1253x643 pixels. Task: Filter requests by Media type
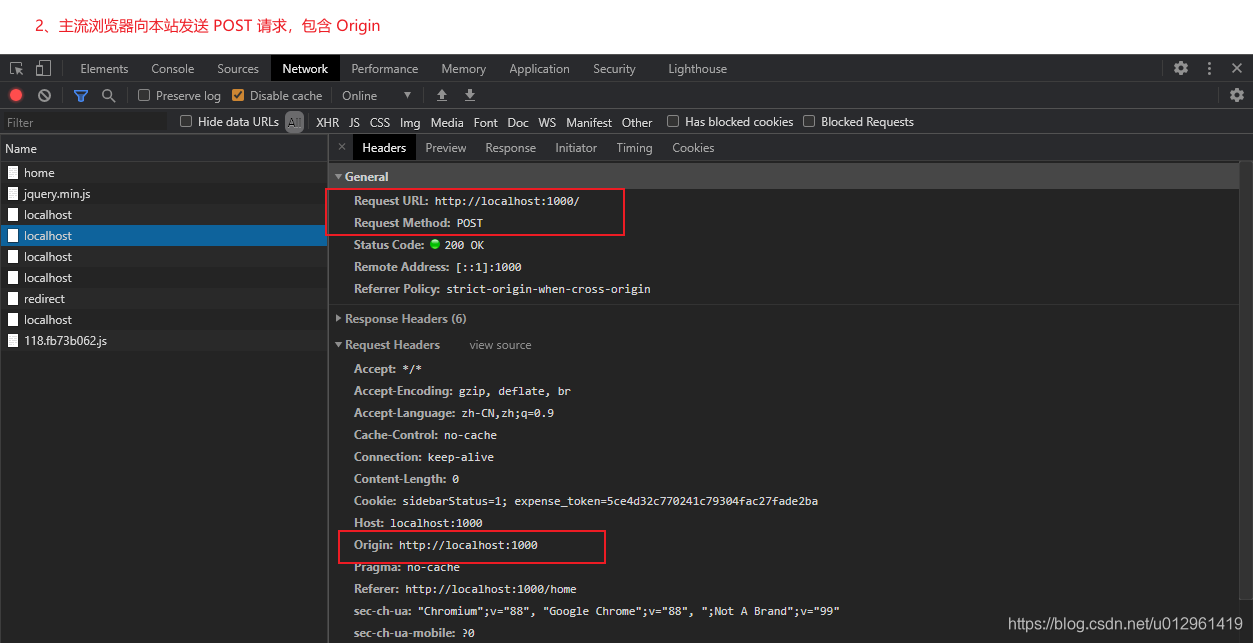[x=447, y=121]
